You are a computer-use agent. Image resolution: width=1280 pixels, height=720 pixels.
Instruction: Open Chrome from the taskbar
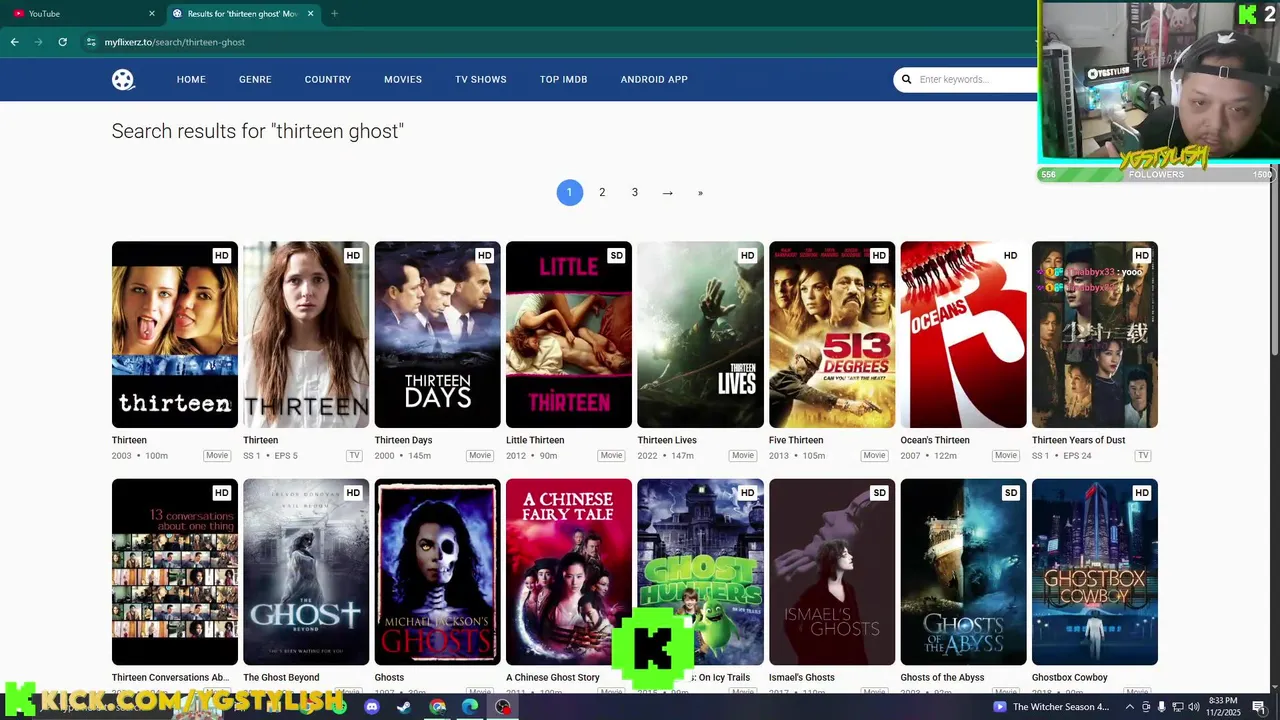tap(437, 707)
